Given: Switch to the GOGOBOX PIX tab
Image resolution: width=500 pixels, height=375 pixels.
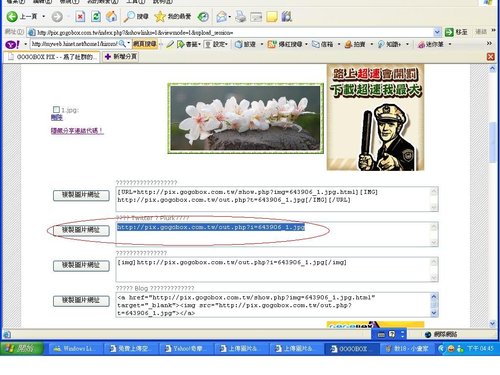Looking at the screenshot, I should tap(52, 57).
